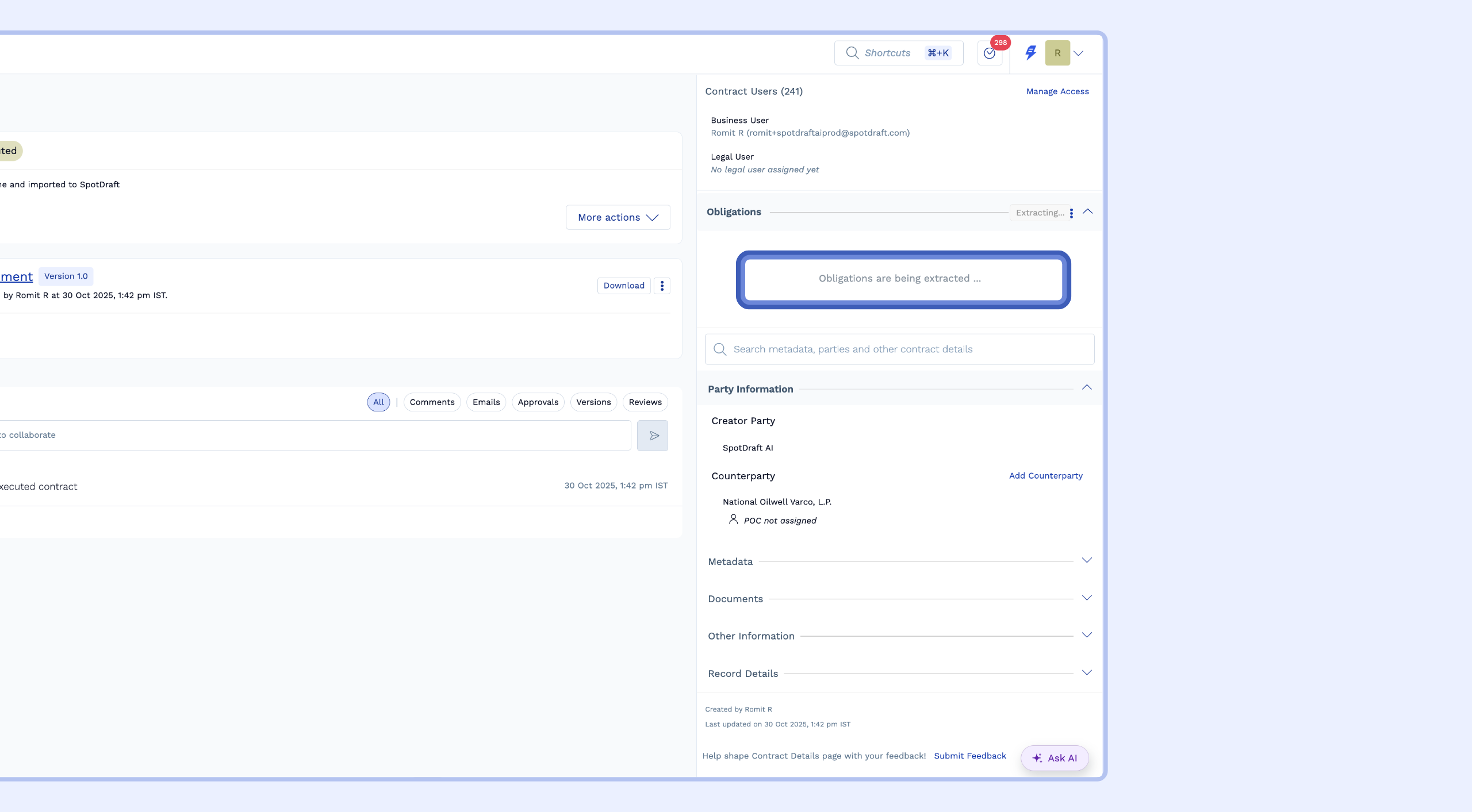
Task: Expand the Documents section
Action: (x=1086, y=598)
